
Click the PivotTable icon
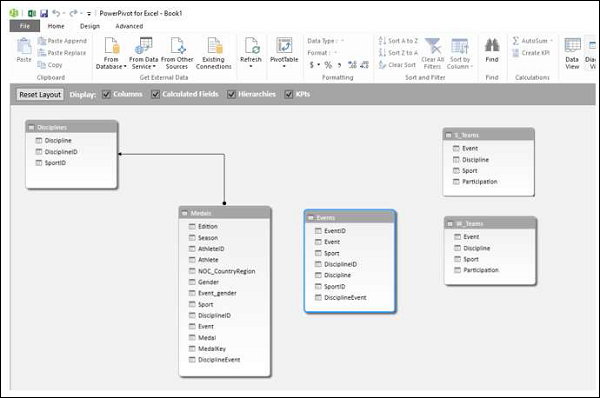pos(284,46)
